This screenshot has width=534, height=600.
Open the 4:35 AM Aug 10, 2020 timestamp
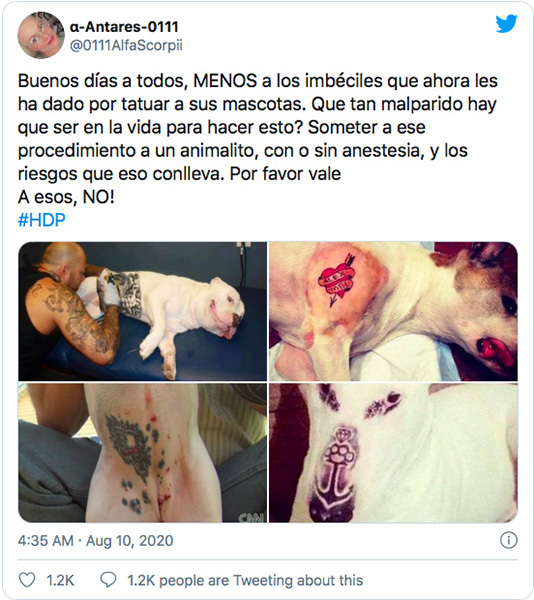pos(95,541)
